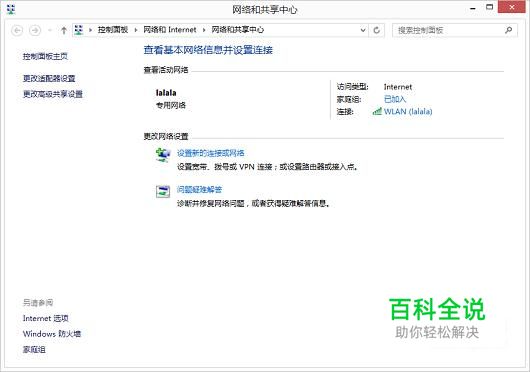Screen dimensions: 530x372
Task: Expand the chevron after 网络和 Internet breadcrumb
Action: click(204, 30)
